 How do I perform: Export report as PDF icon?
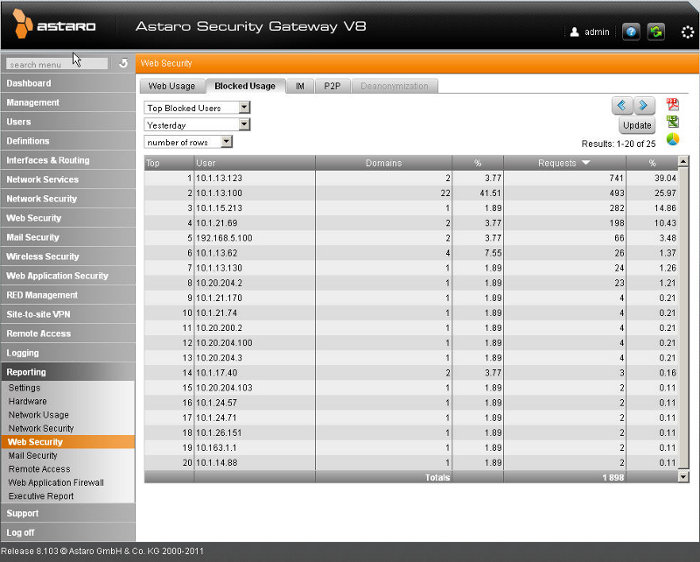tap(673, 104)
